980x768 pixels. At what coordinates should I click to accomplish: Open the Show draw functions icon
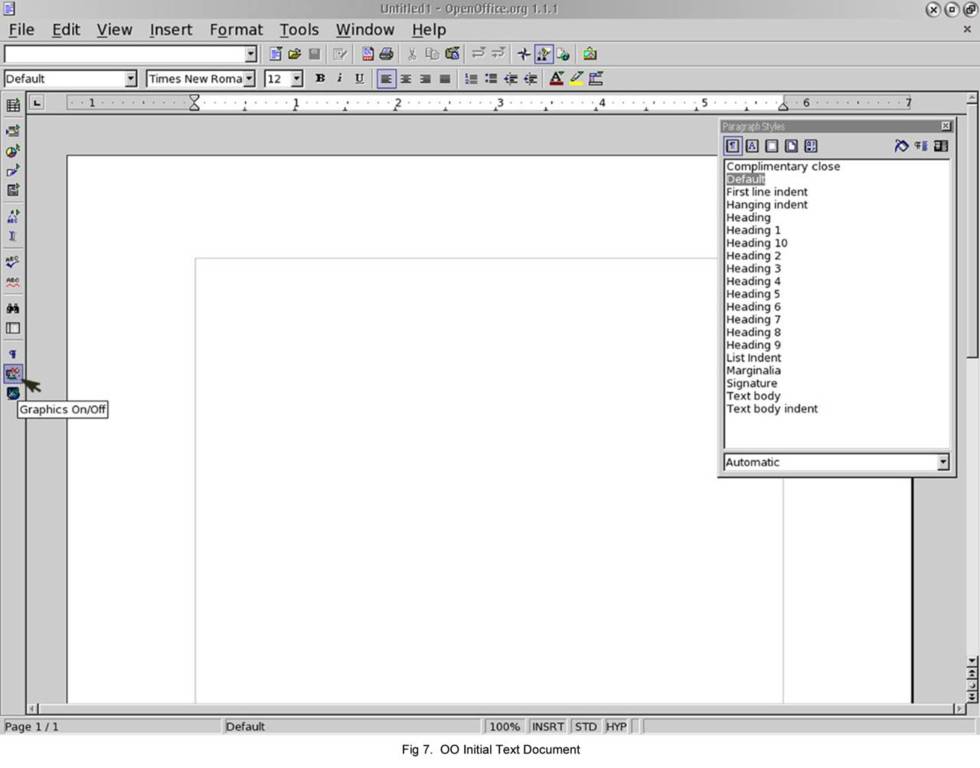pyautogui.click(x=13, y=171)
